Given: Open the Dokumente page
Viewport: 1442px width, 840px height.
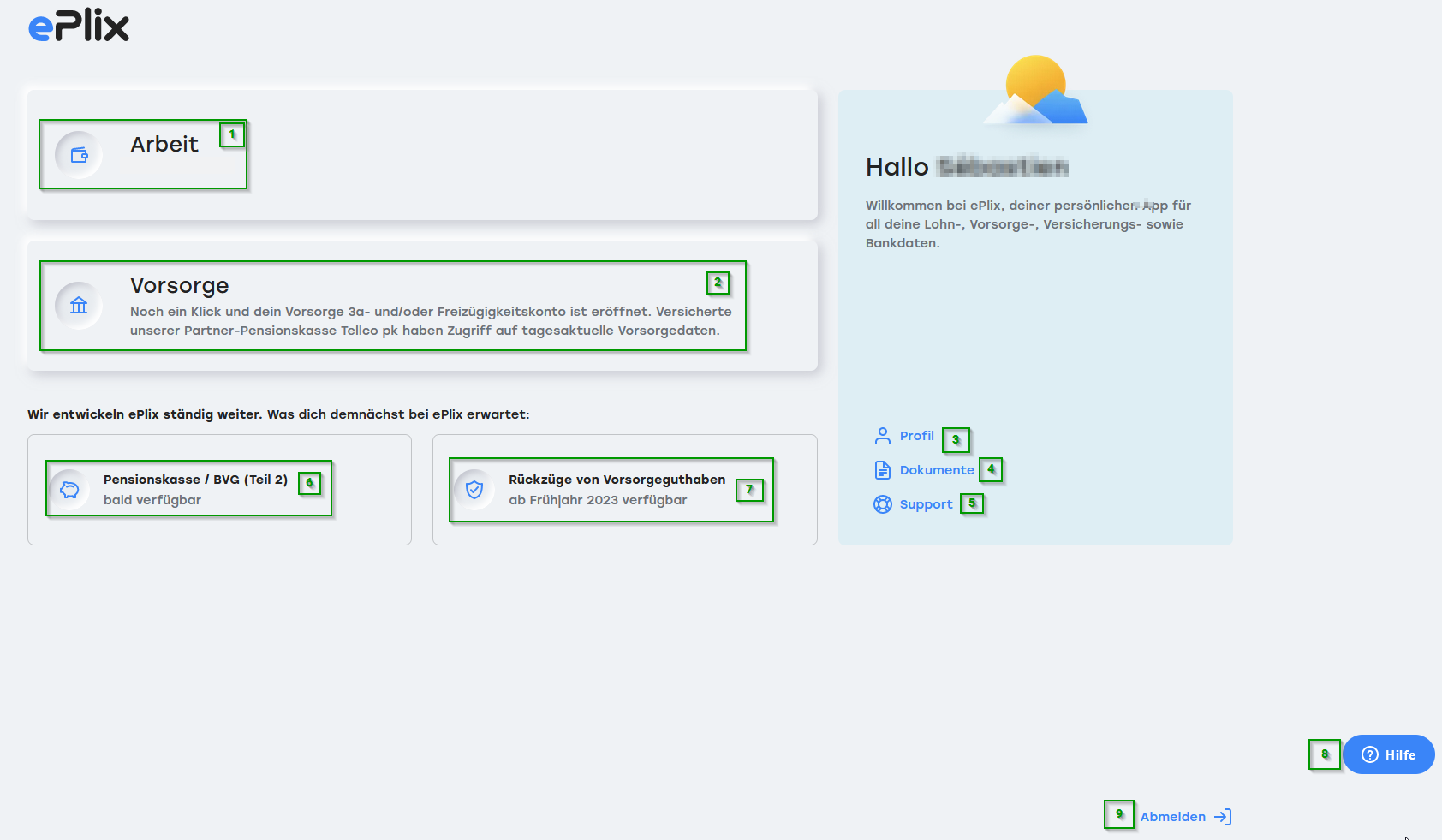Looking at the screenshot, I should point(935,469).
